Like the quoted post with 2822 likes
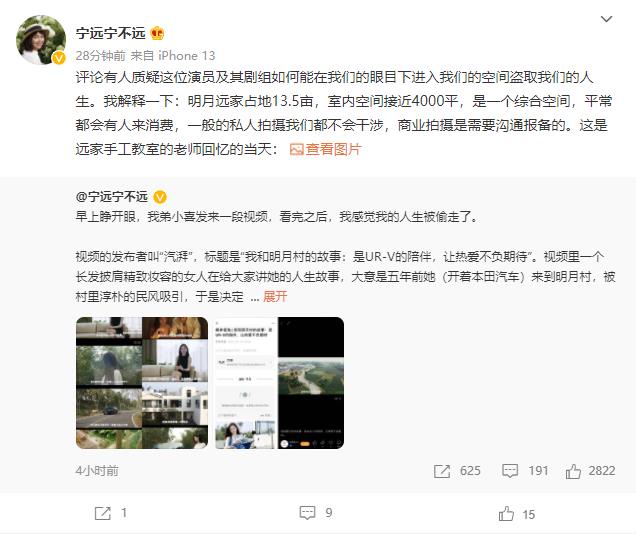636x534 pixels. tap(573, 471)
